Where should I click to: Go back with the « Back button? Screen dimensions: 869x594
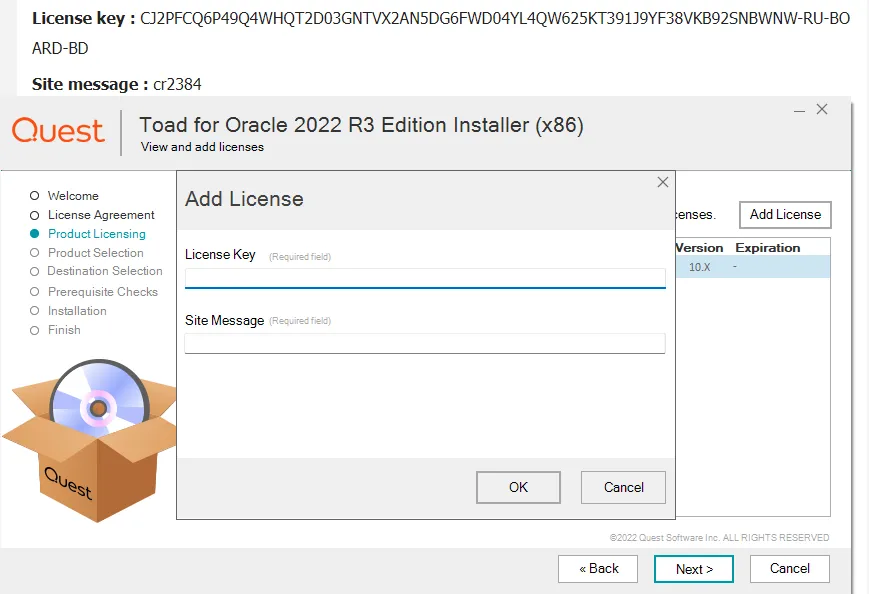pyautogui.click(x=599, y=568)
